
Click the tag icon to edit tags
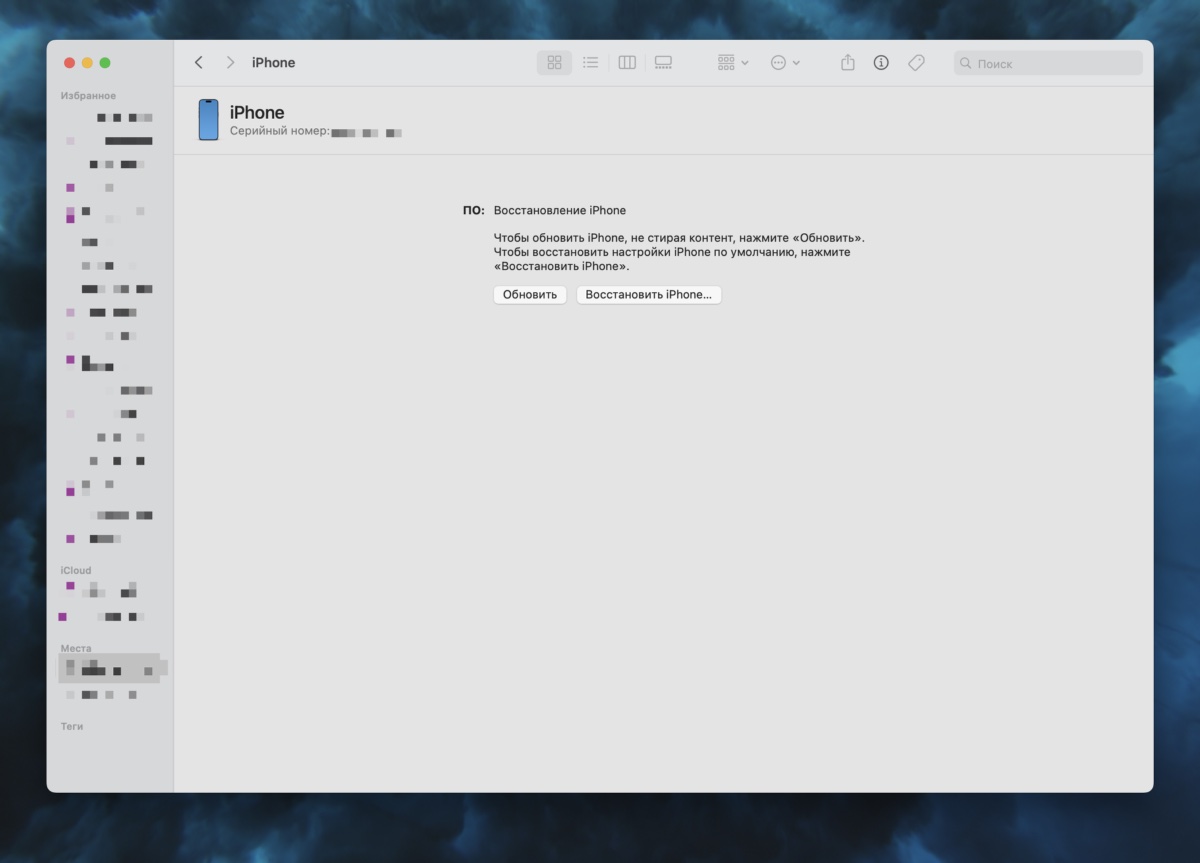tap(916, 63)
